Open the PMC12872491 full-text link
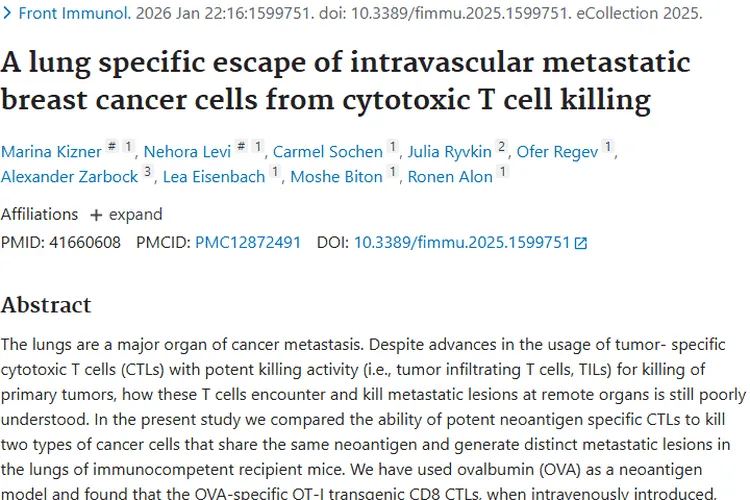Image resolution: width=750 pixels, height=500 pixels. coord(247,242)
